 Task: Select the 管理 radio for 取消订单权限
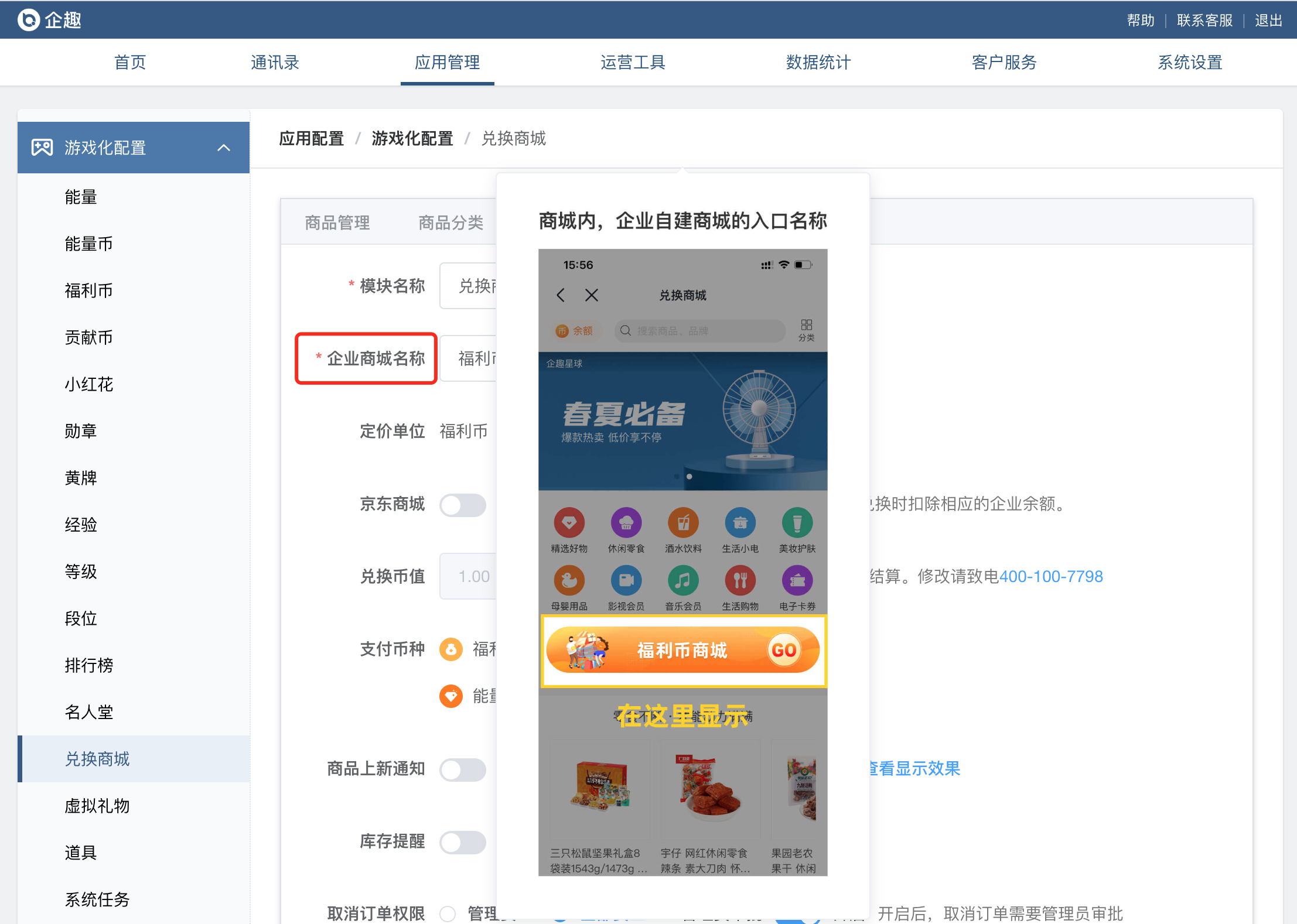click(x=448, y=913)
